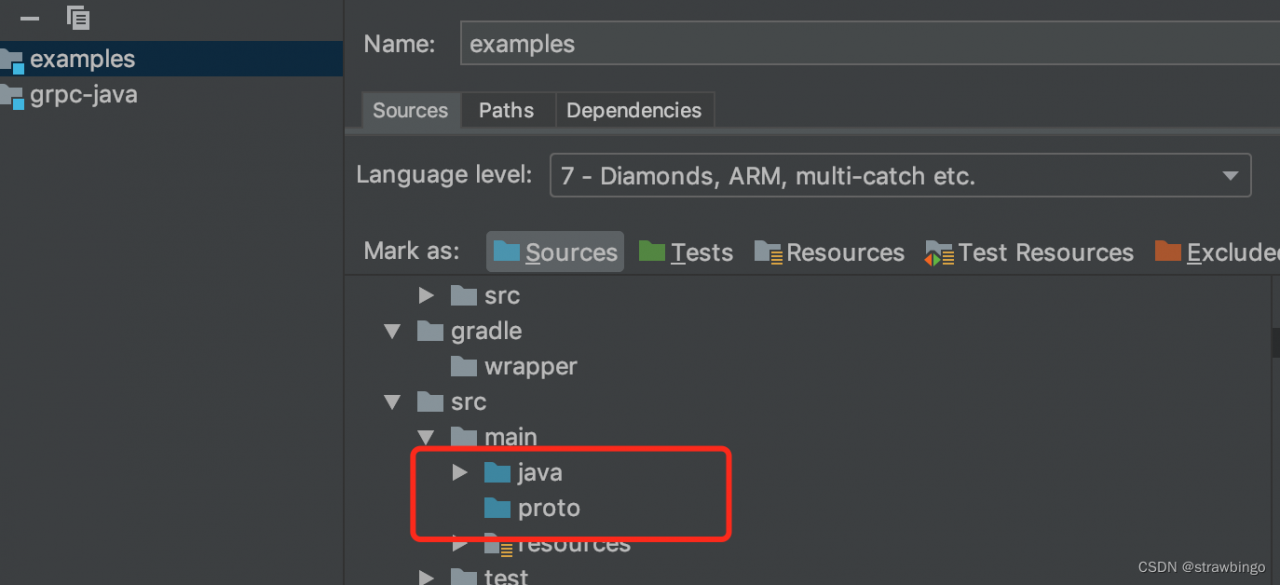Expand the src folder at top of tree
The width and height of the screenshot is (1280, 585).
click(426, 295)
